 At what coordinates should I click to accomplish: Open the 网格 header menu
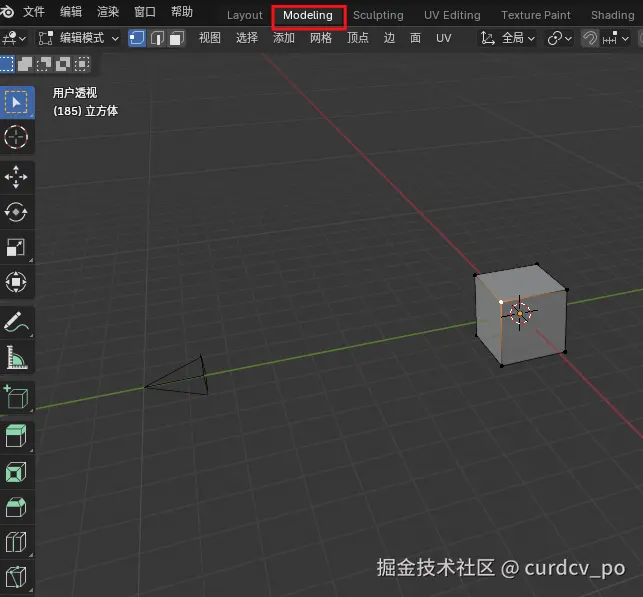point(321,38)
